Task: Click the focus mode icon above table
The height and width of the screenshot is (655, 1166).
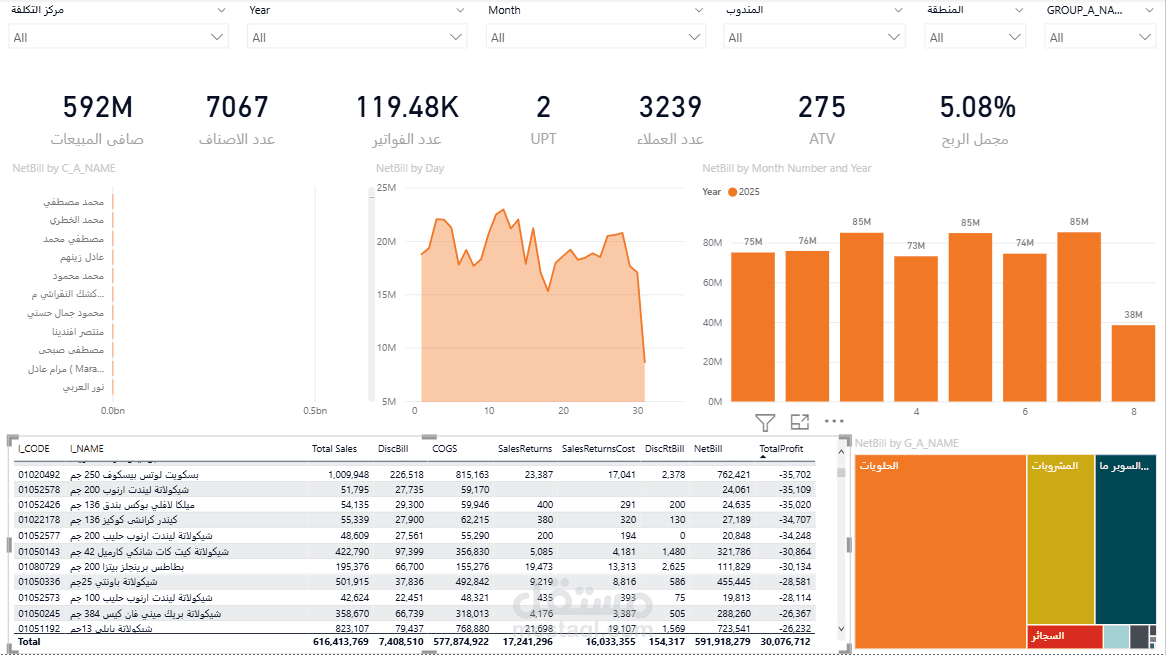Action: 799,422
